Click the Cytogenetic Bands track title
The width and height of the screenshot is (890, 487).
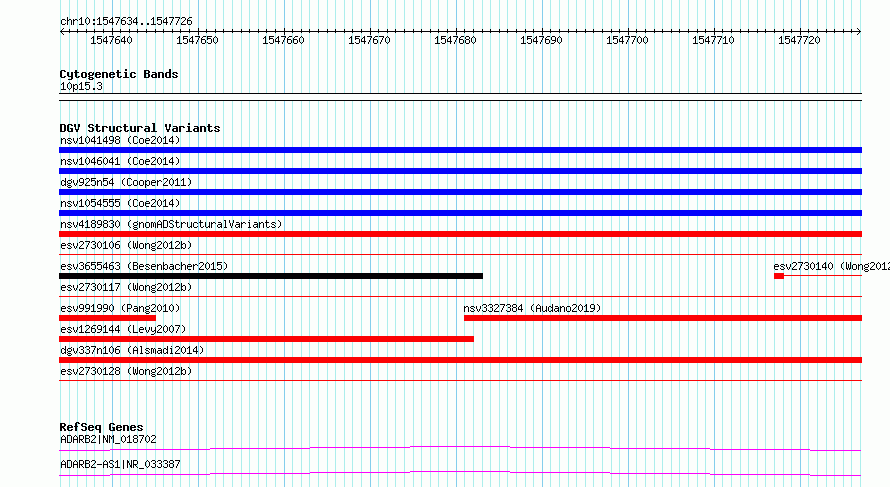119,74
